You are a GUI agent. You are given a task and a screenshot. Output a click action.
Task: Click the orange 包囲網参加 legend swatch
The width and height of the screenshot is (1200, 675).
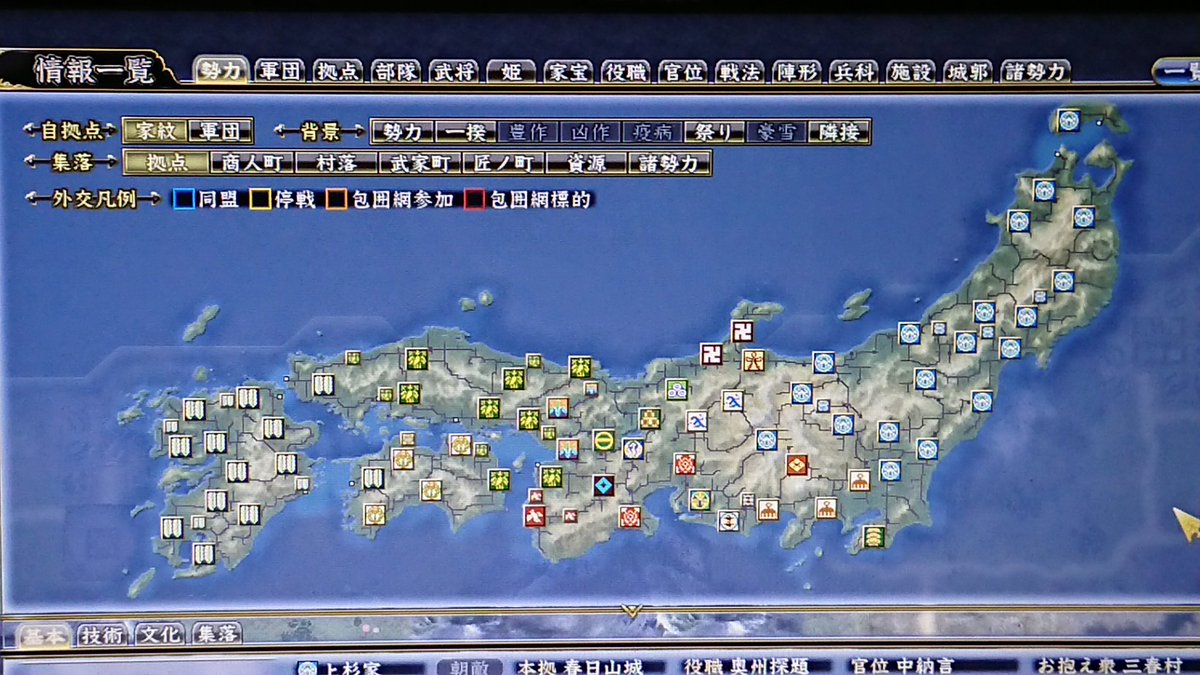(336, 199)
